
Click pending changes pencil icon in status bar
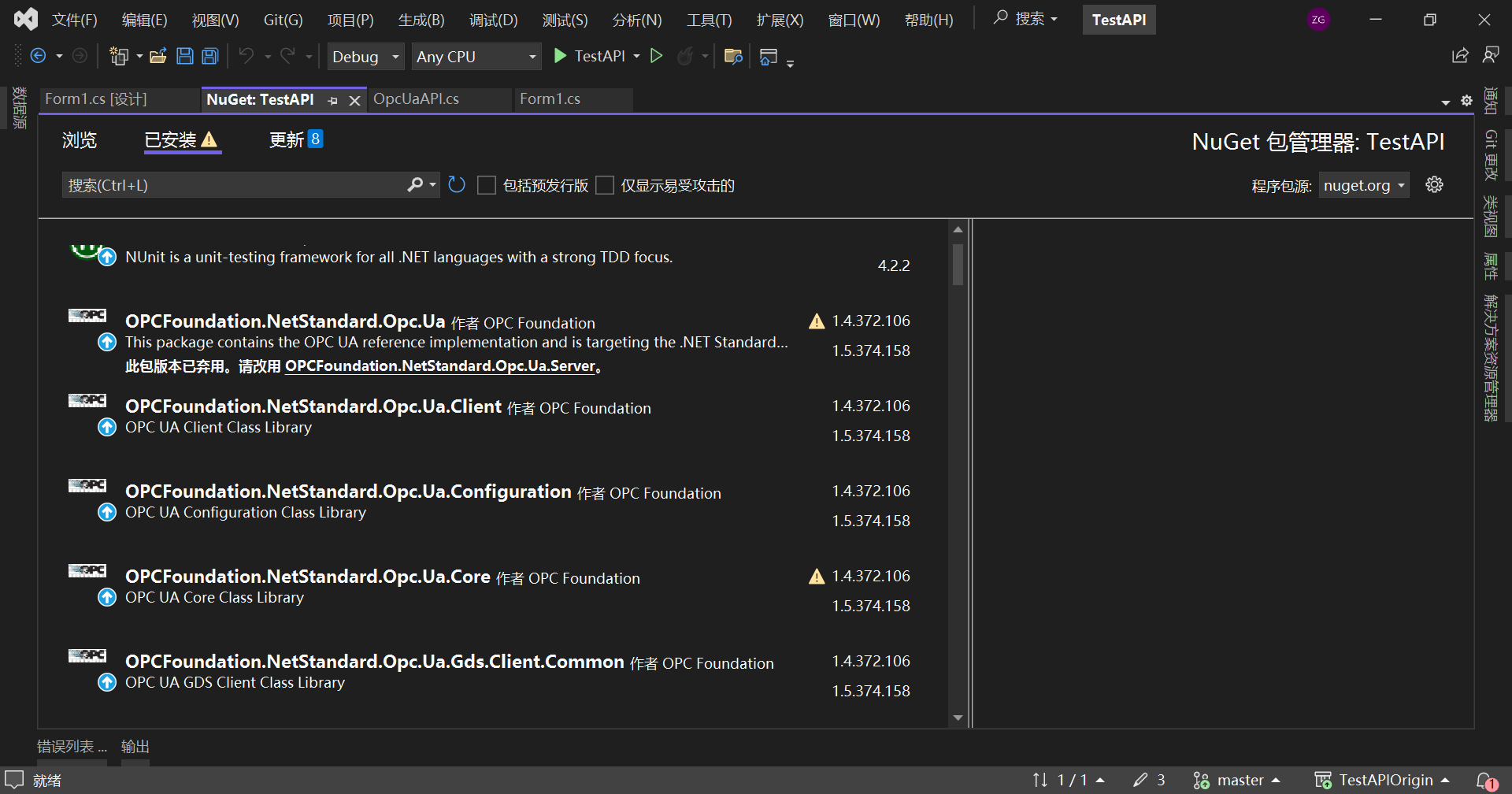tap(1140, 780)
